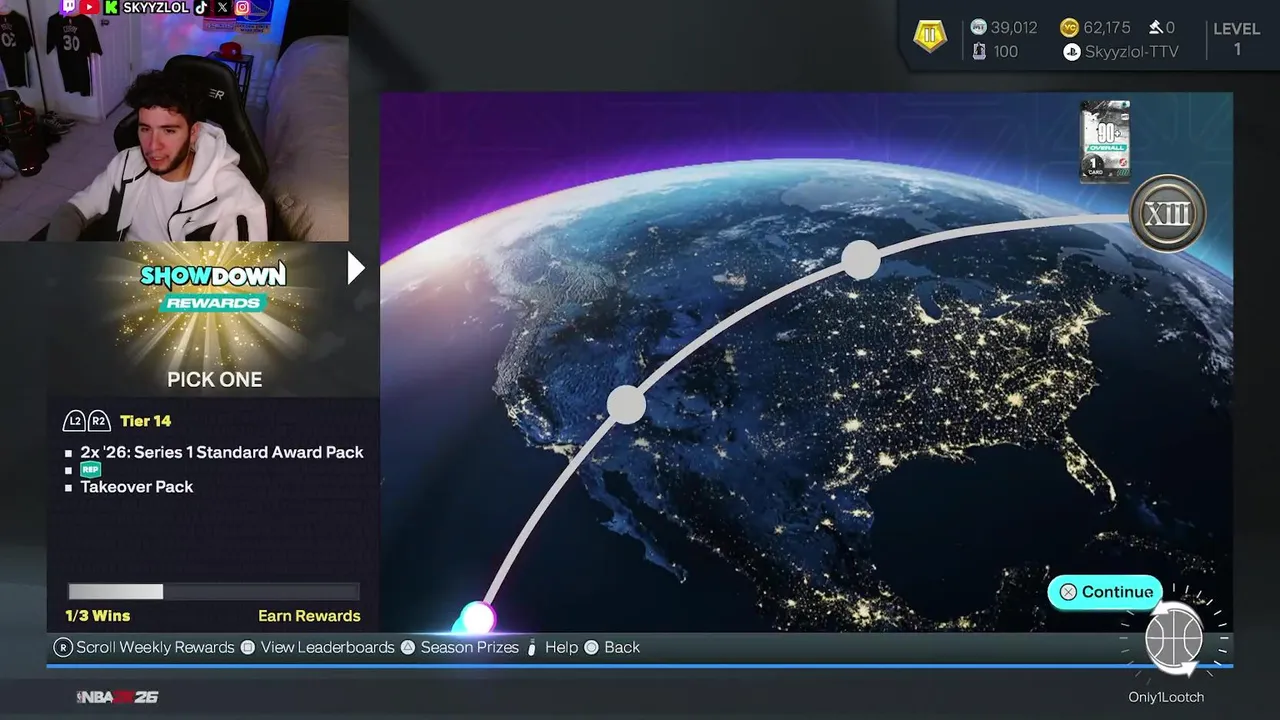The width and height of the screenshot is (1280, 720).
Task: Click the gold tier II badge
Action: 930,37
